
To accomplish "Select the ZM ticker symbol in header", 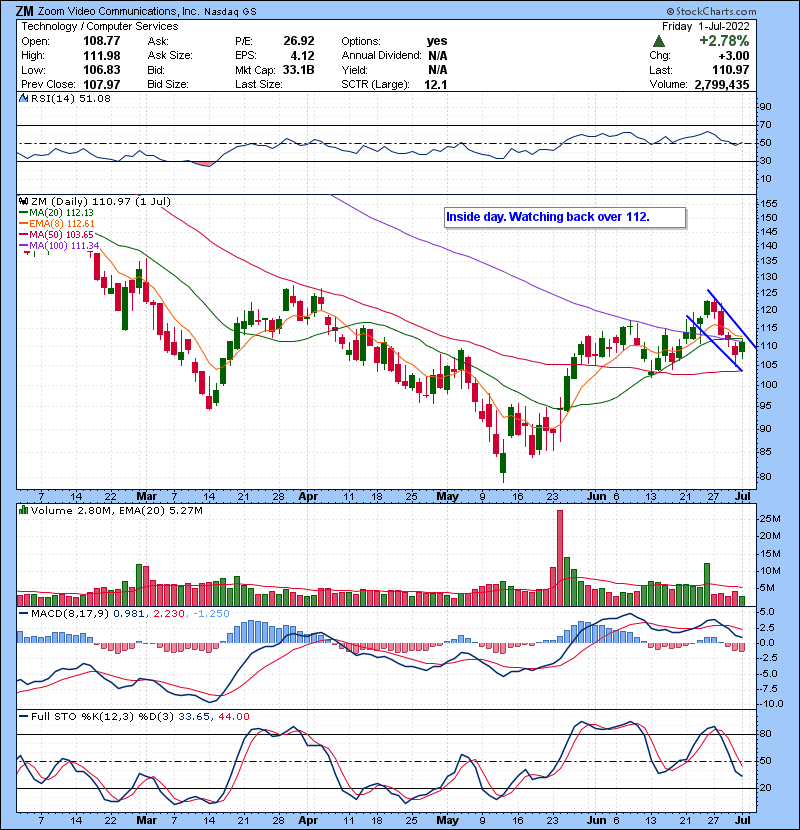I will 24,11.
